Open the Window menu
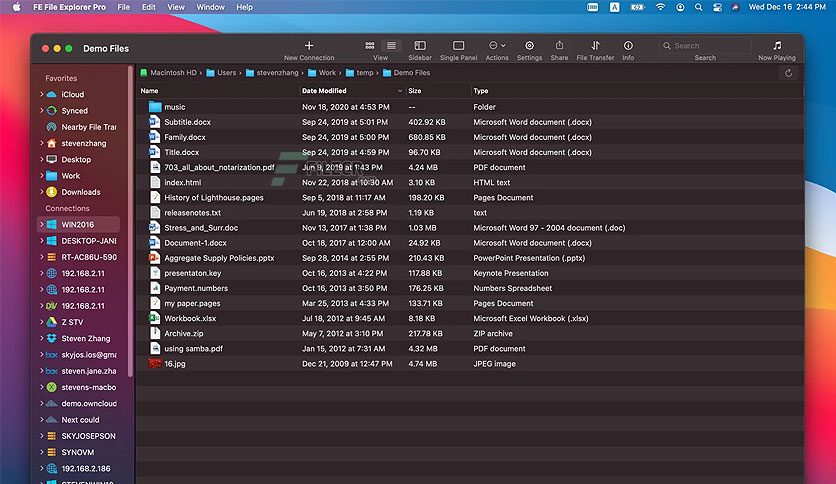 [x=211, y=7]
